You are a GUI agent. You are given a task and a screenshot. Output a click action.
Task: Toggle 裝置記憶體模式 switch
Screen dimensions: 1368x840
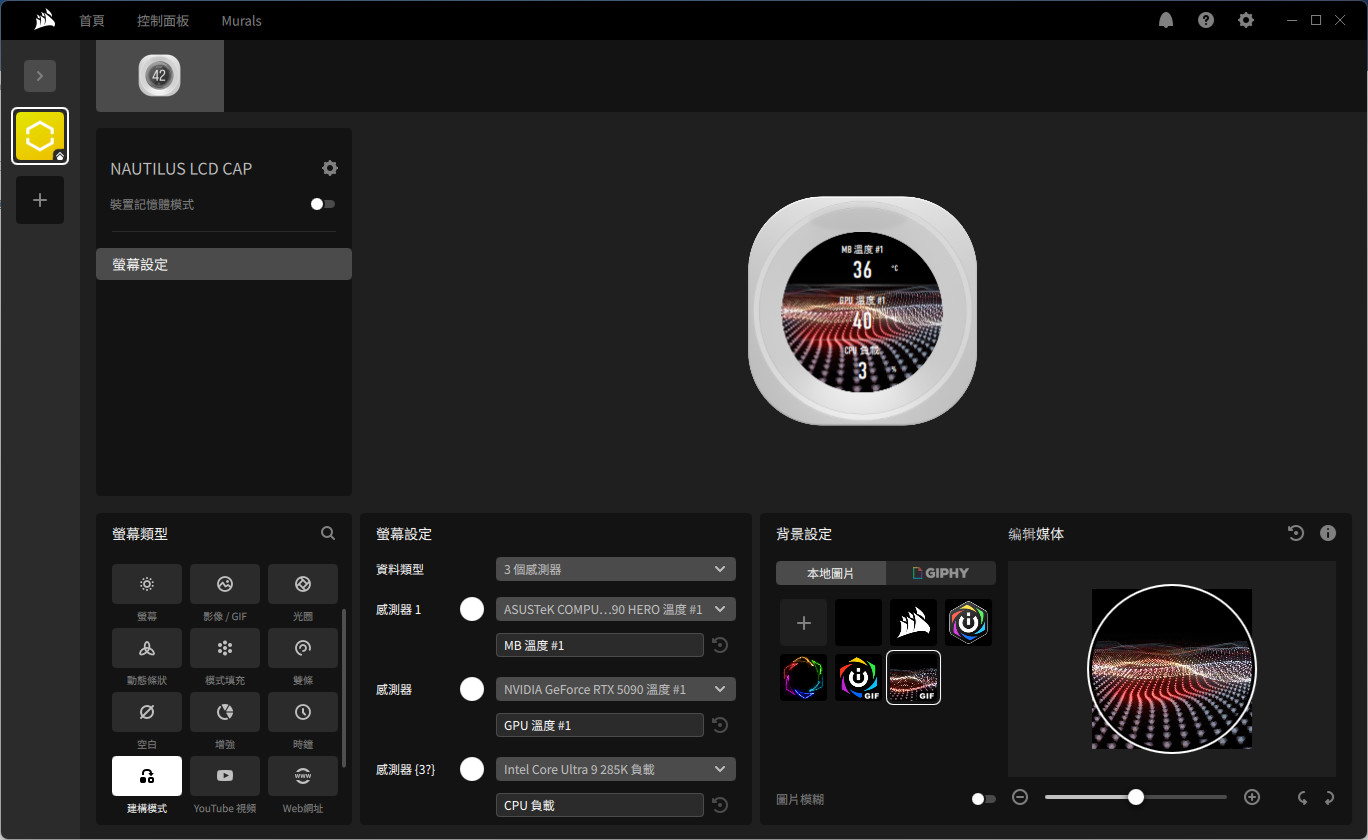(x=322, y=204)
